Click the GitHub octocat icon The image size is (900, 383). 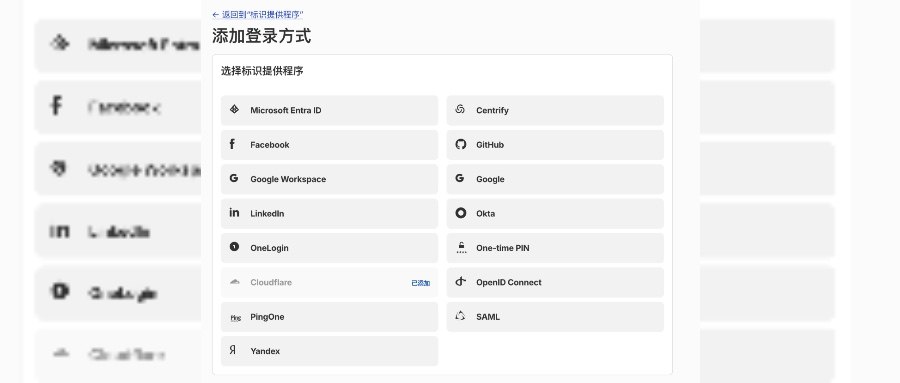(460, 144)
